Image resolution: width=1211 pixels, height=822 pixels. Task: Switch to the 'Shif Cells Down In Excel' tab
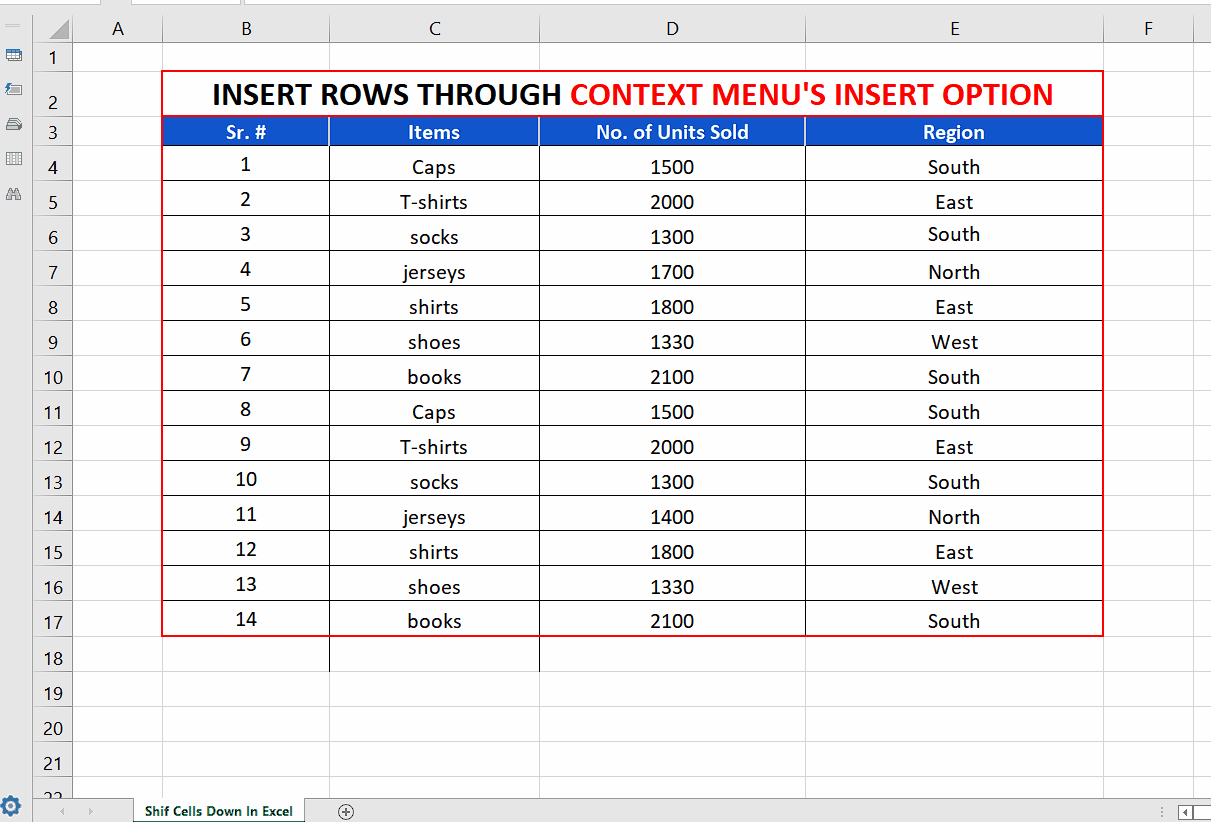pyautogui.click(x=219, y=811)
